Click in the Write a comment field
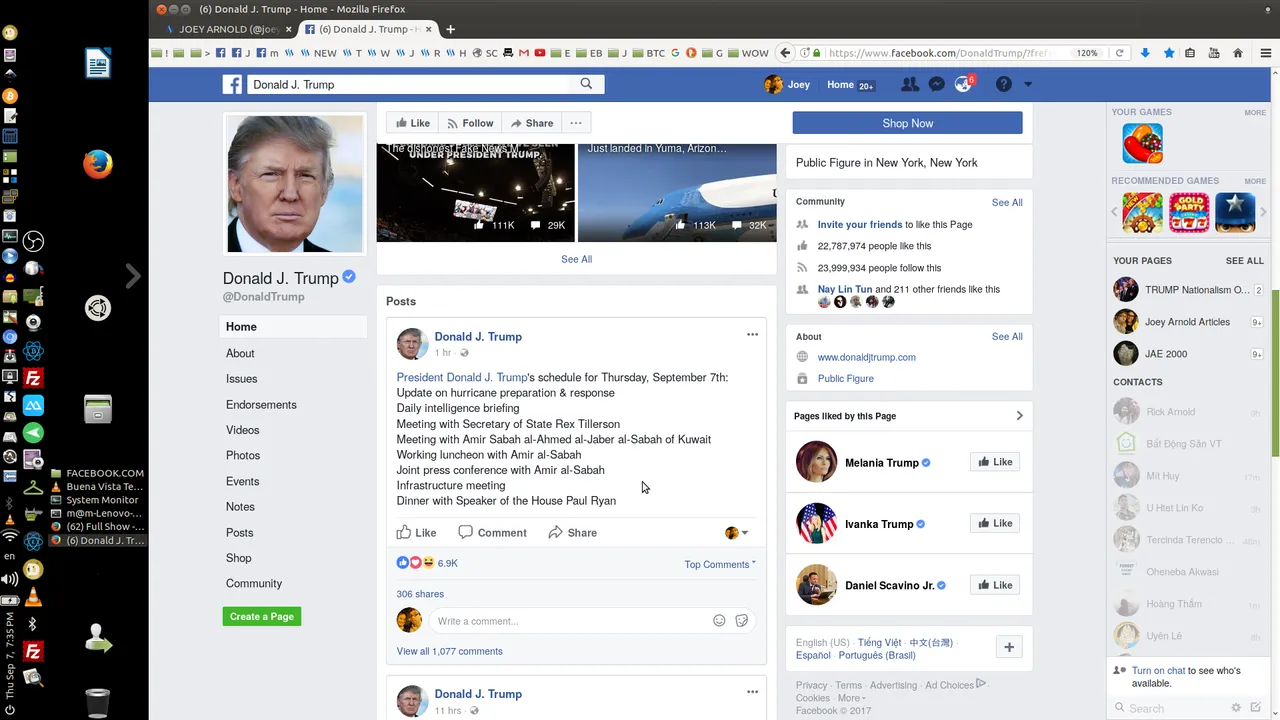The height and width of the screenshot is (720, 1280). [x=570, y=621]
